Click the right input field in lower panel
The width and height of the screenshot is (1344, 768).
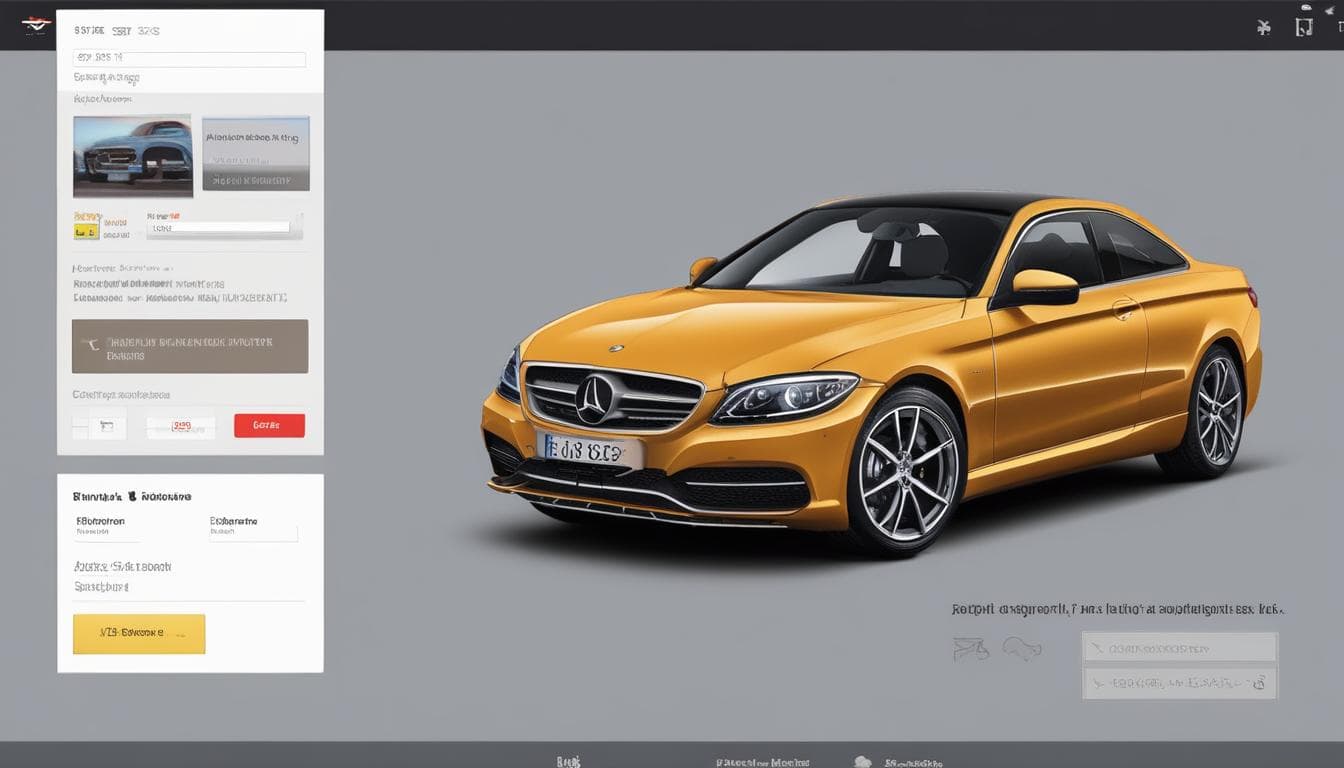click(253, 533)
